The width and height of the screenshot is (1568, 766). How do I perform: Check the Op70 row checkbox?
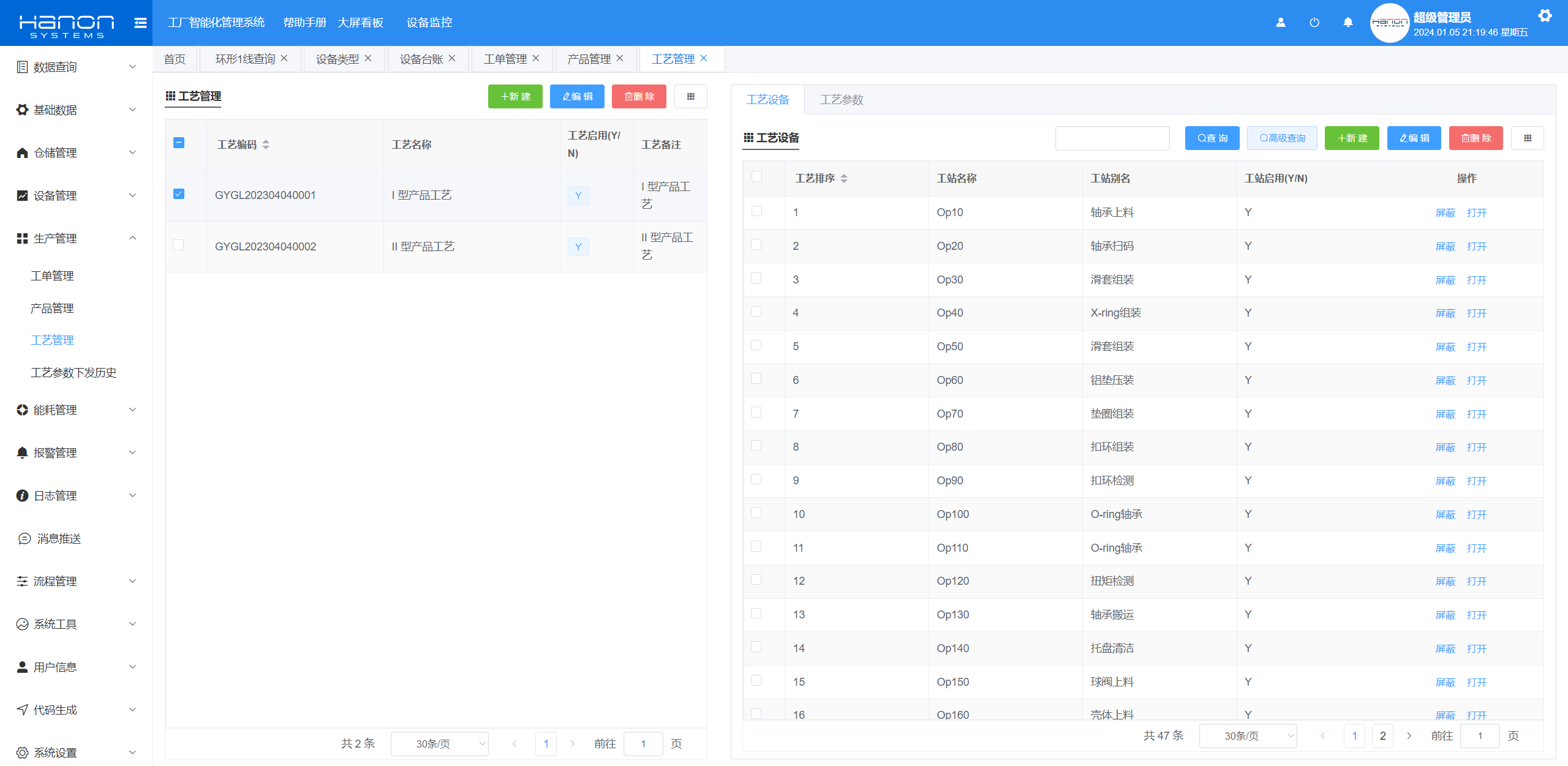tap(756, 412)
